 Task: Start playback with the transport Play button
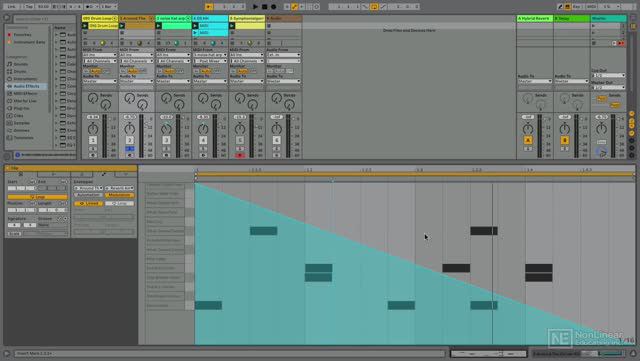pos(255,7)
